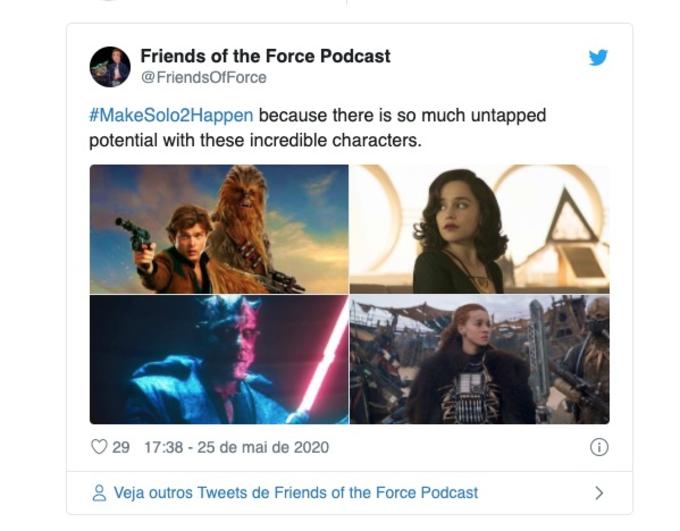680x531 pixels.
Task: Open the Han Solo and Chewbacca image
Action: point(219,229)
